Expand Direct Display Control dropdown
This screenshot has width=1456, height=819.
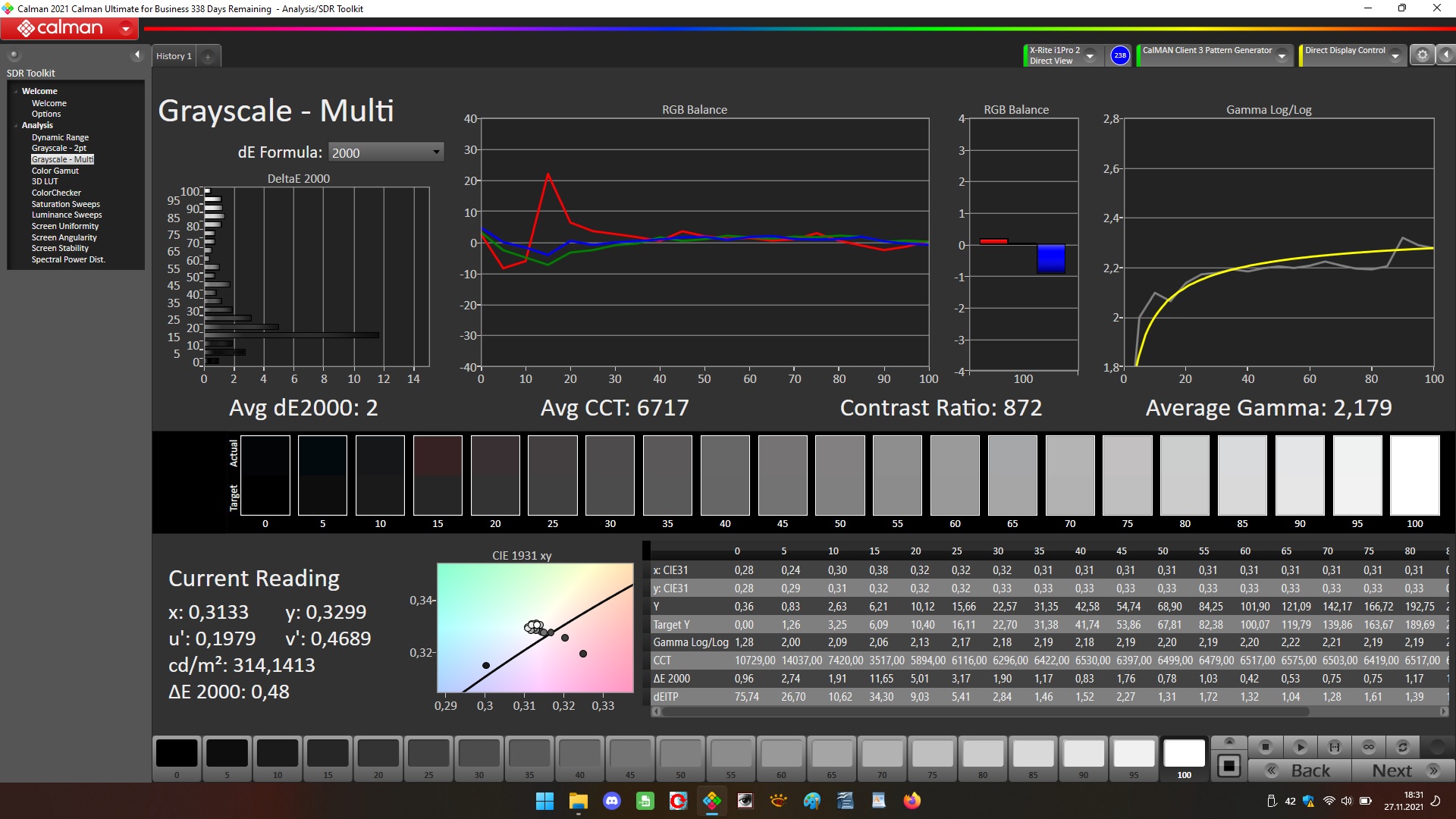[x=1395, y=56]
